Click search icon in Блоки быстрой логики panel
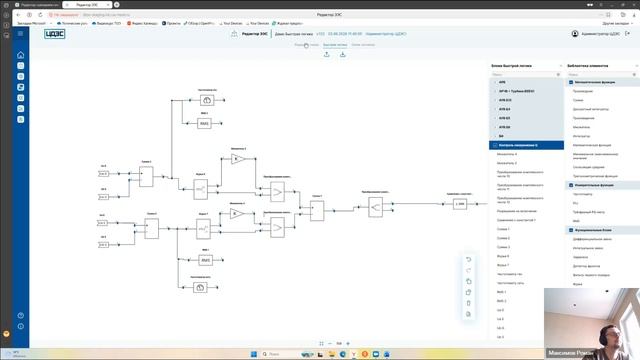640x360 pixels. pos(558,75)
